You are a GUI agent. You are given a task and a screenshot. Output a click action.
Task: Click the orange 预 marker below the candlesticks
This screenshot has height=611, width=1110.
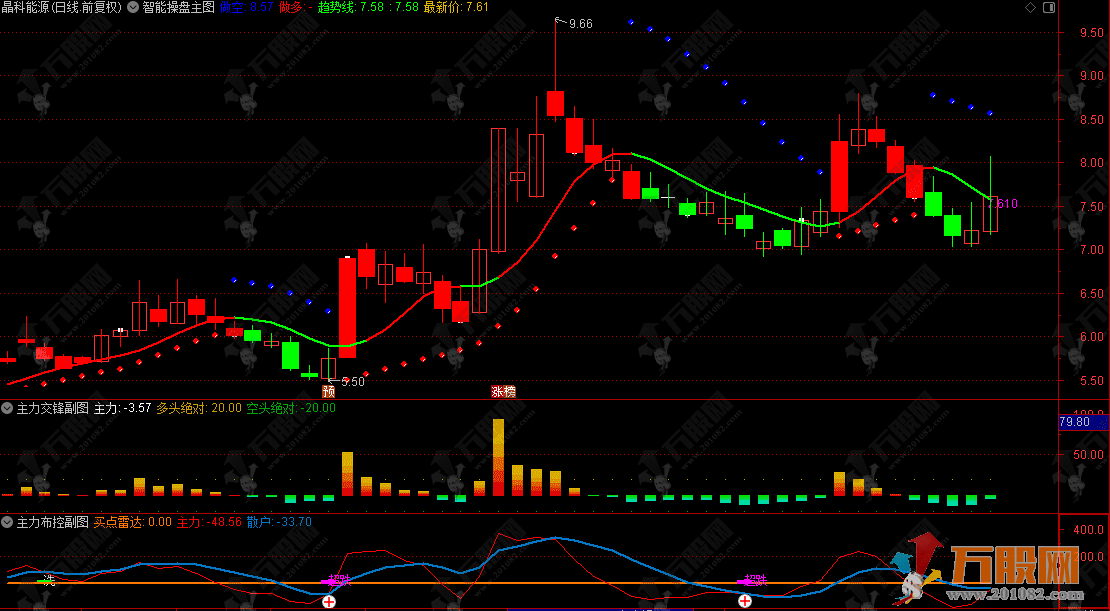click(328, 391)
